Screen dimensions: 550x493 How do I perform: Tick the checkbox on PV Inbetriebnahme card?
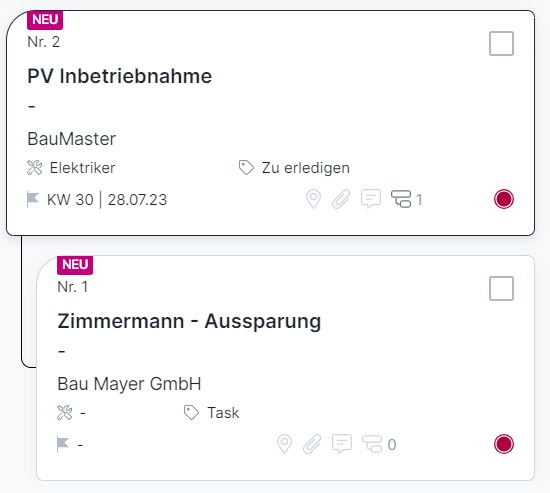coord(501,44)
